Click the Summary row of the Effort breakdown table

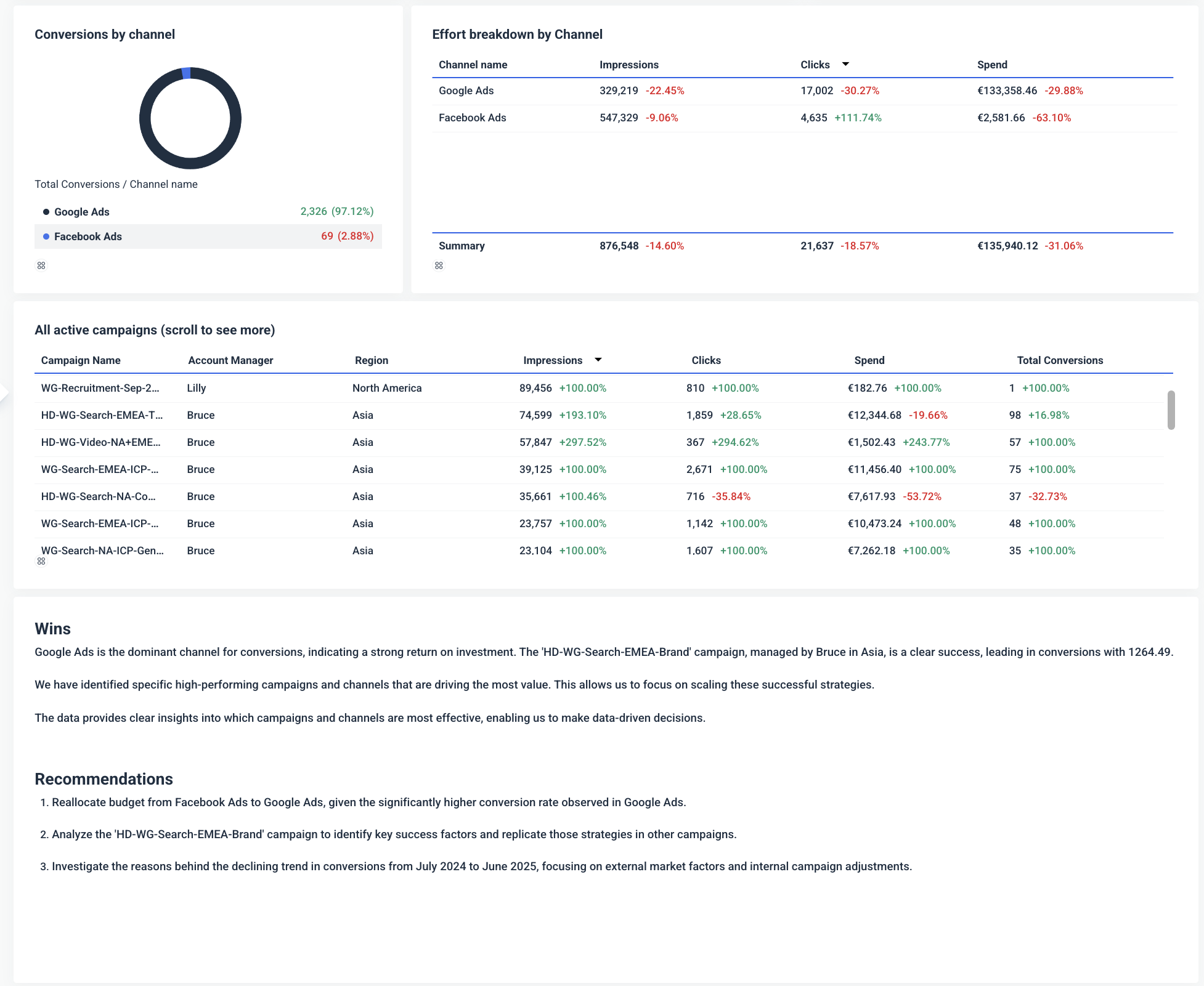[x=462, y=245]
